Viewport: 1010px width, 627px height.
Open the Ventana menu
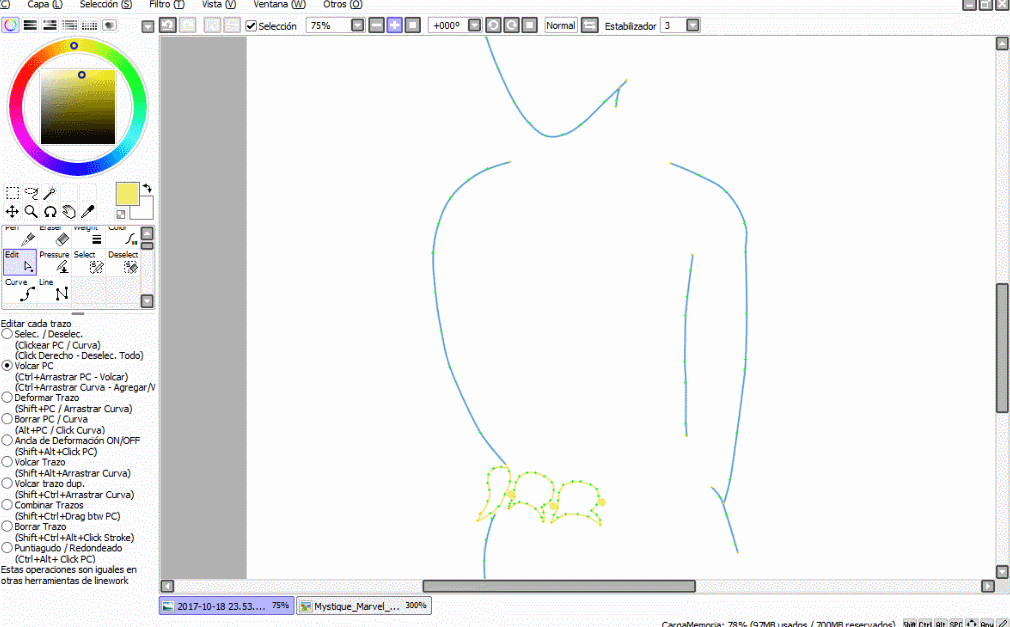pyautogui.click(x=280, y=5)
